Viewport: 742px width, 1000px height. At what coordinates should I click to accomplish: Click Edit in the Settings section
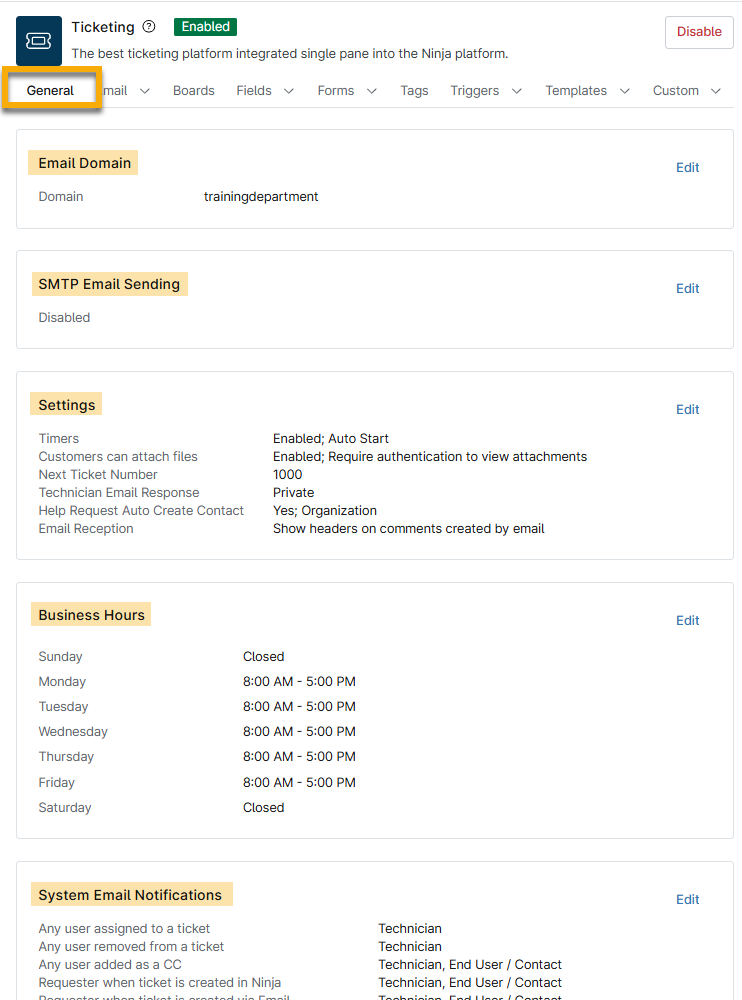tap(687, 409)
